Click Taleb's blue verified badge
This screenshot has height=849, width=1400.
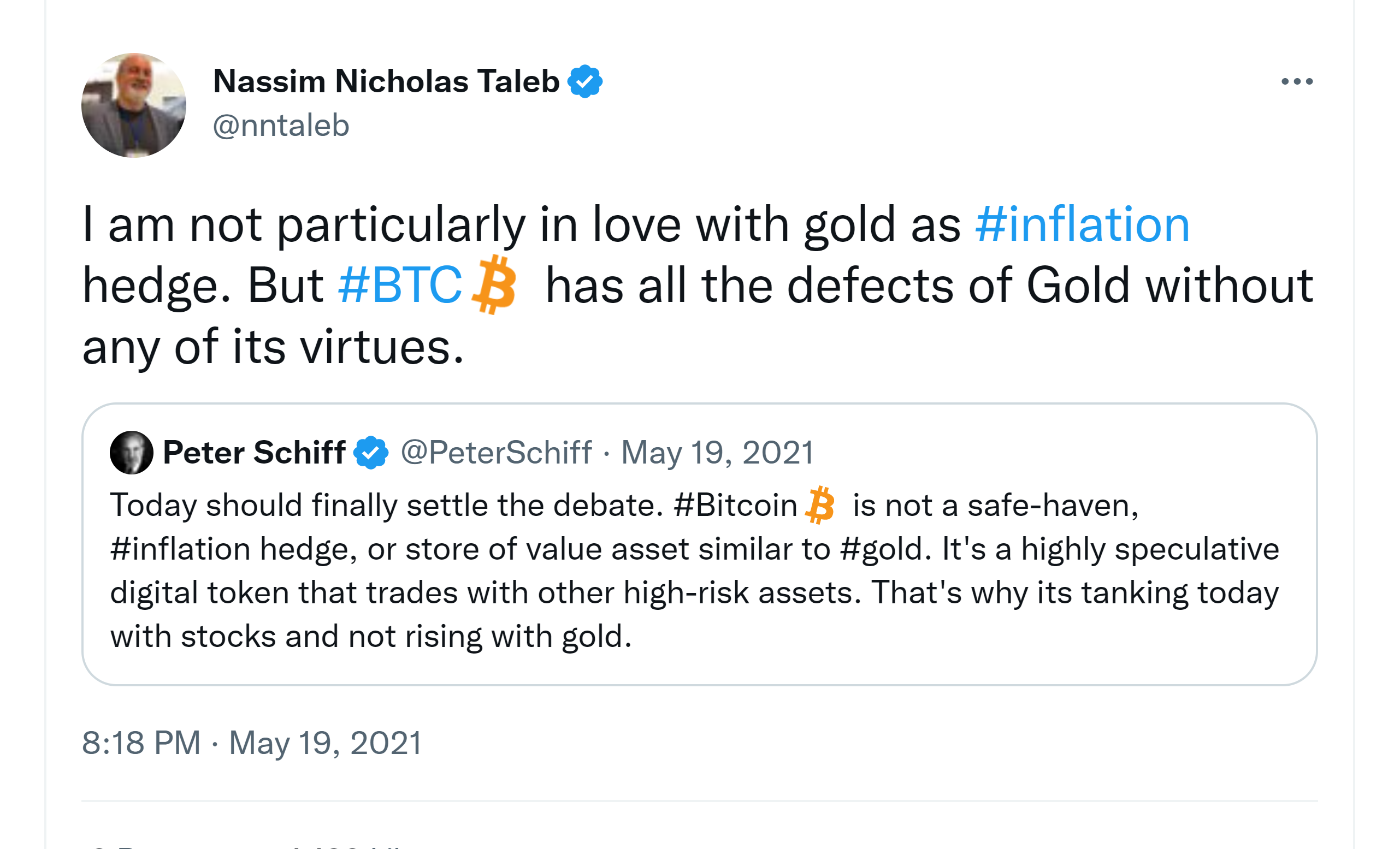pyautogui.click(x=585, y=81)
